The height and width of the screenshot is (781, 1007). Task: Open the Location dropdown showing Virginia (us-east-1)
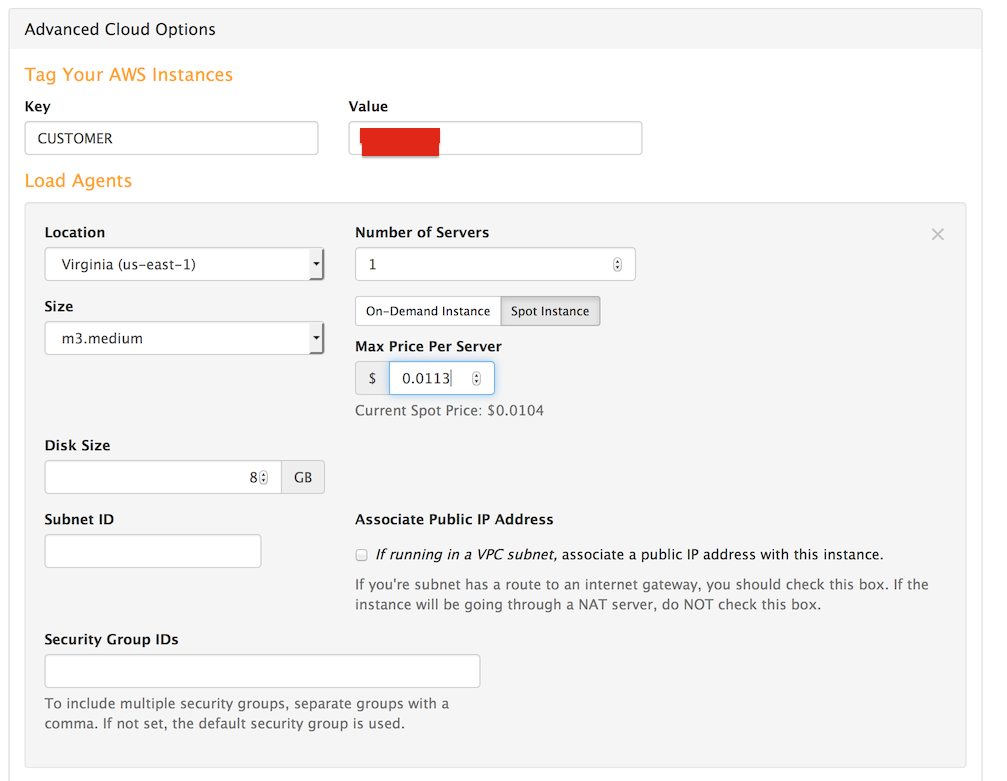click(184, 264)
